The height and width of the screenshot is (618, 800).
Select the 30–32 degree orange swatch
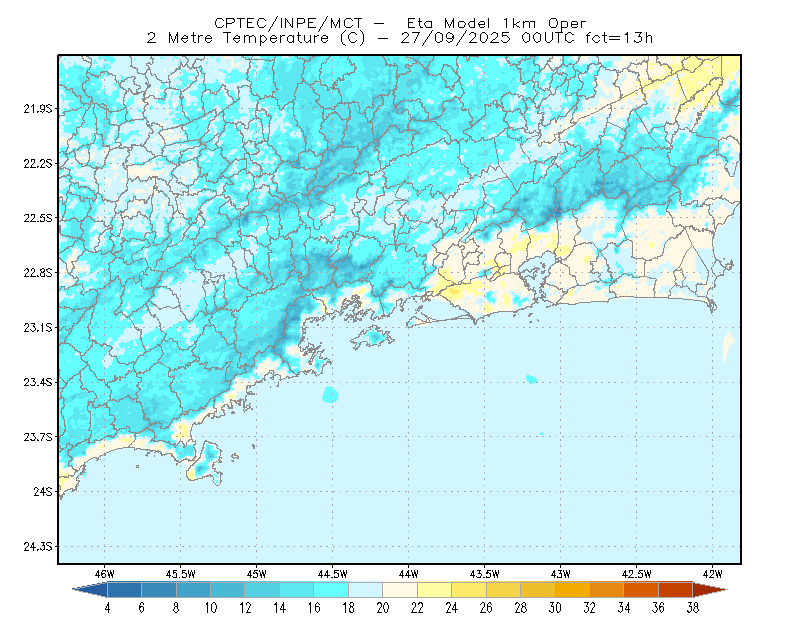572,589
